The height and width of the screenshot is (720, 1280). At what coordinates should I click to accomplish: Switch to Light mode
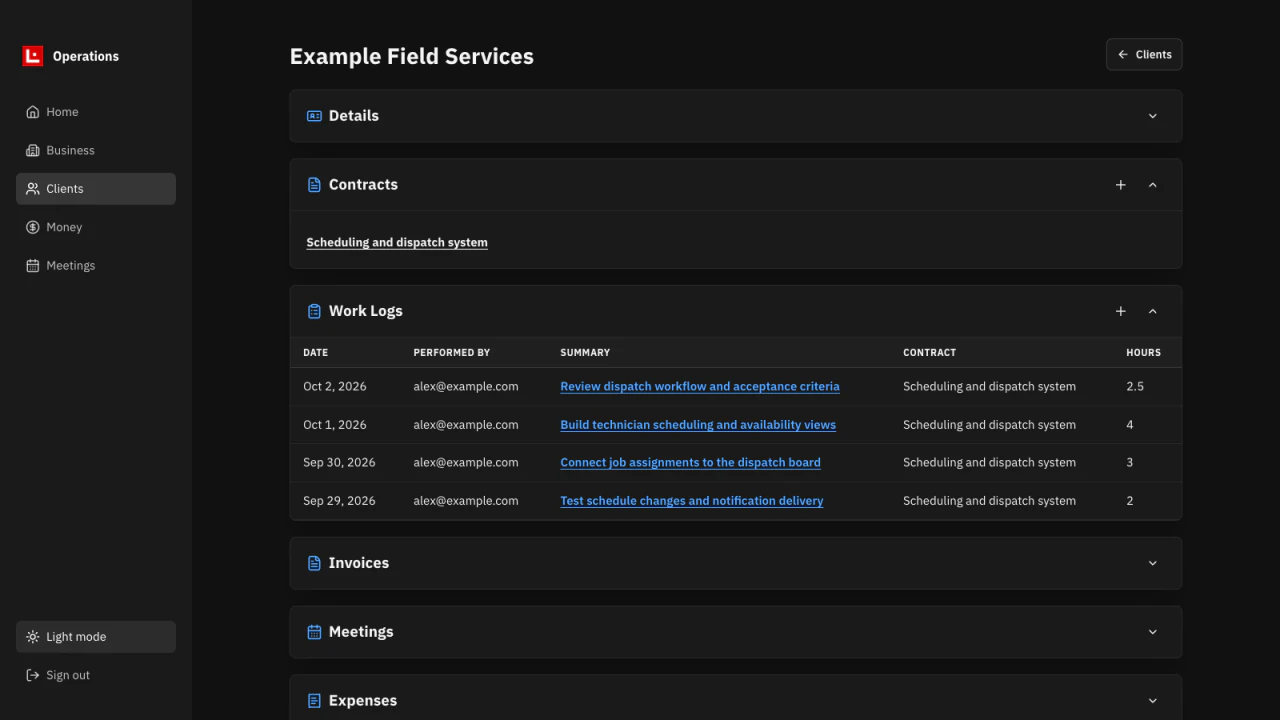[96, 637]
